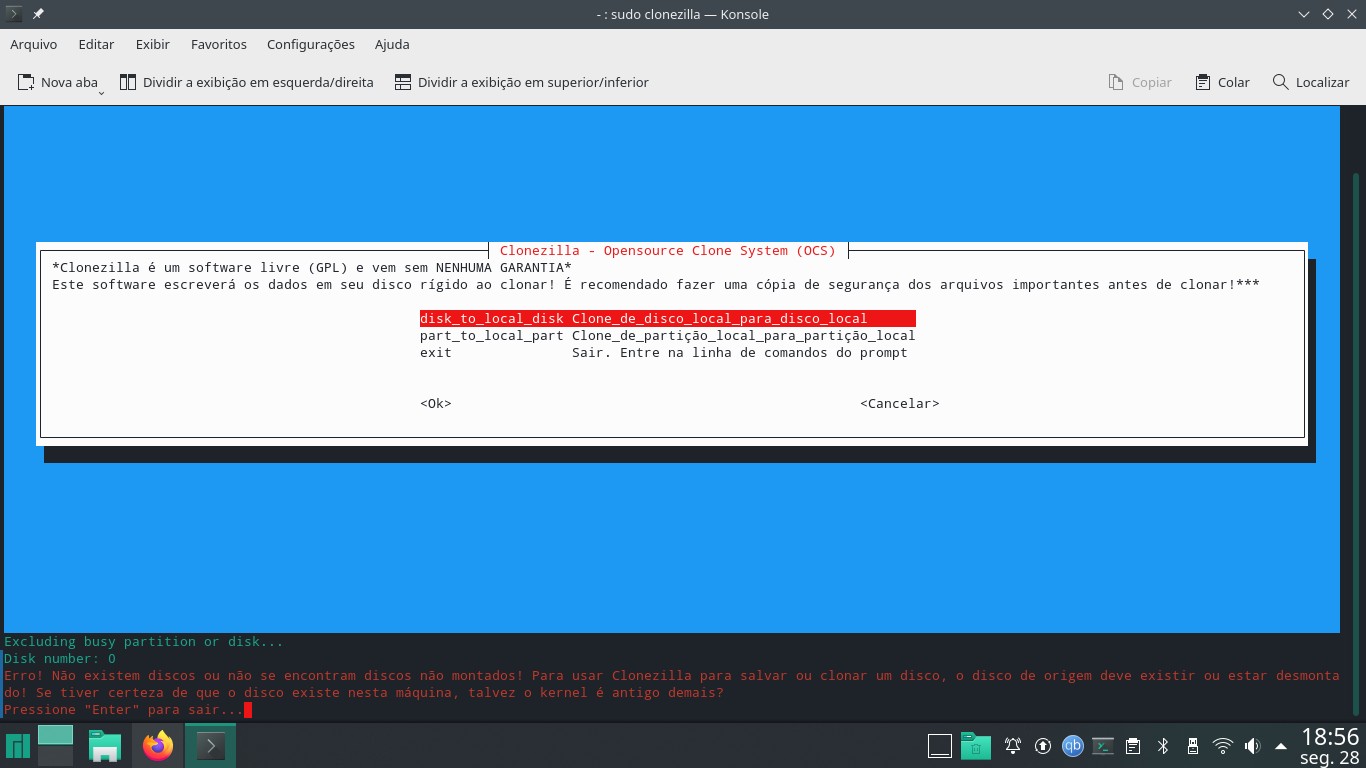This screenshot has height=768, width=1366.
Task: Open the notifications bell in system tray
Action: 1013,746
